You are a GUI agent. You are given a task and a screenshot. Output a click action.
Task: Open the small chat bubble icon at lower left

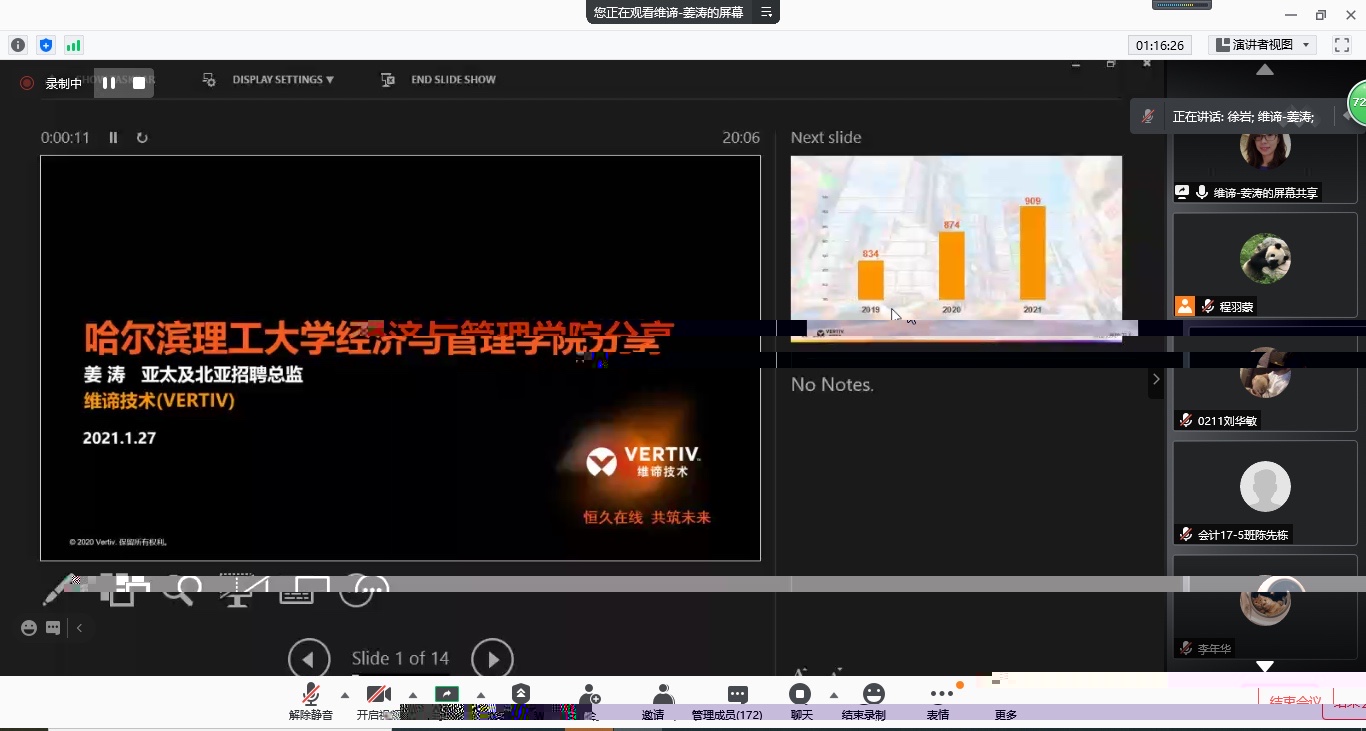(x=53, y=628)
